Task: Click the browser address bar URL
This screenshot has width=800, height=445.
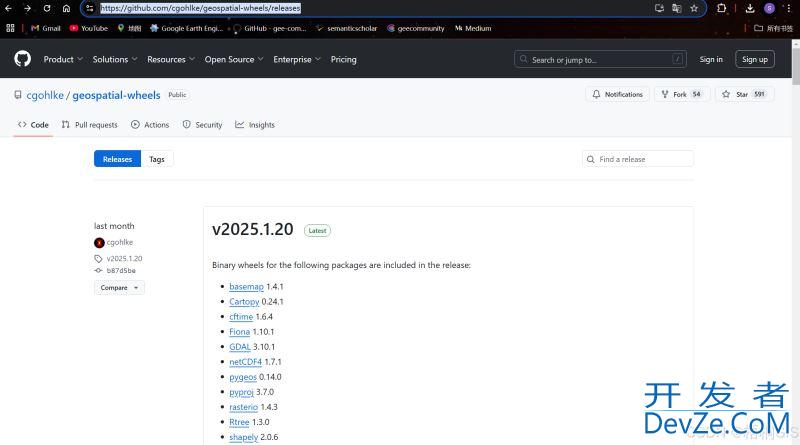Action: [200, 8]
